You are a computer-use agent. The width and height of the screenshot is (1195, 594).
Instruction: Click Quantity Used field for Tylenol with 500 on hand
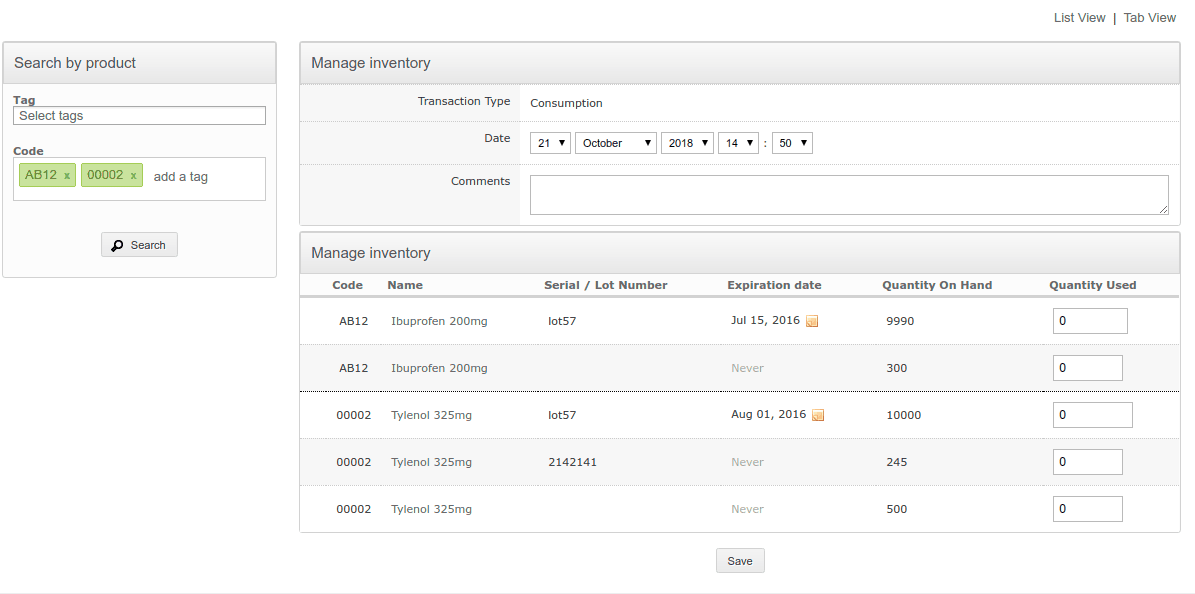tap(1087, 509)
